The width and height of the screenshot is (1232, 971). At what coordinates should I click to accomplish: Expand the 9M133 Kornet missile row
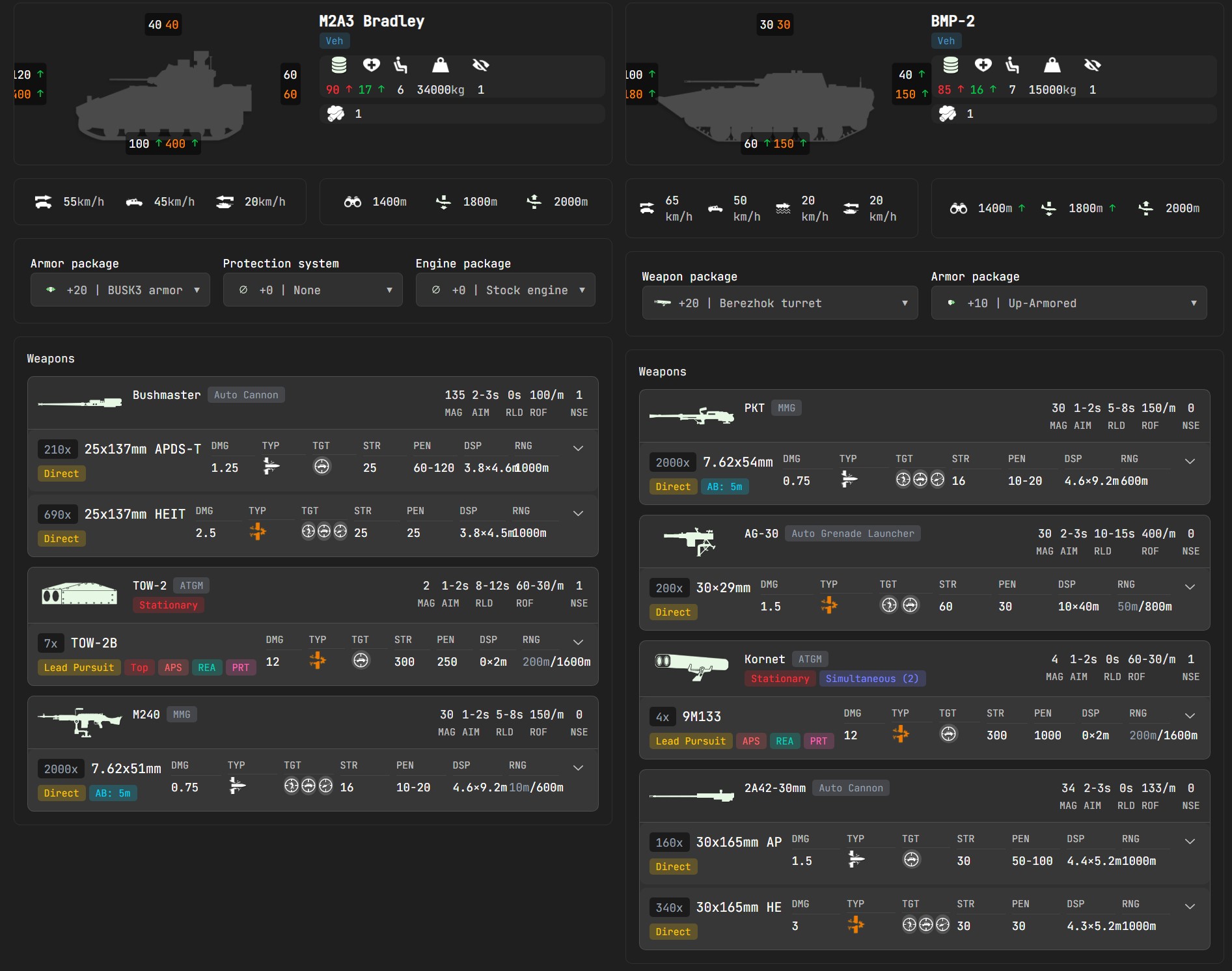(x=1190, y=716)
